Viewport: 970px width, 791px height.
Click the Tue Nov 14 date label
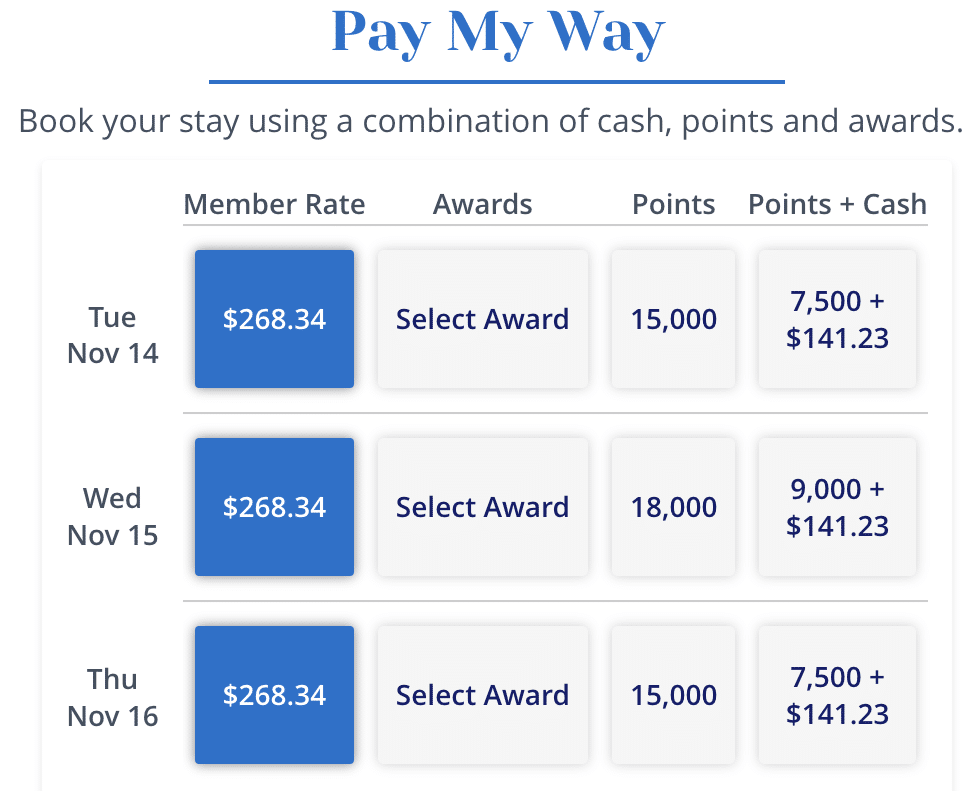click(x=112, y=335)
